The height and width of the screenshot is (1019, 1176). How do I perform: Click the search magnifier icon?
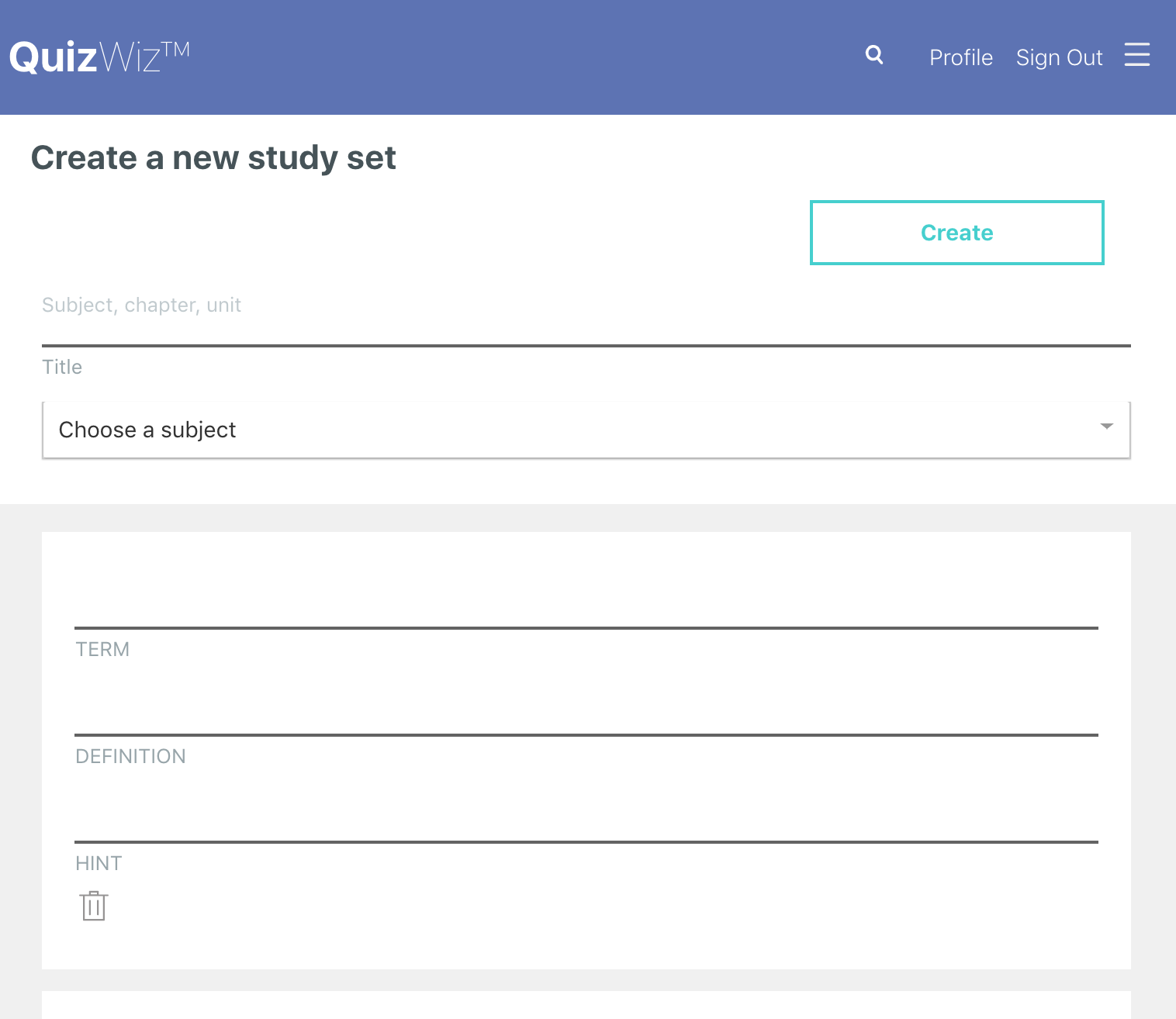[x=874, y=55]
